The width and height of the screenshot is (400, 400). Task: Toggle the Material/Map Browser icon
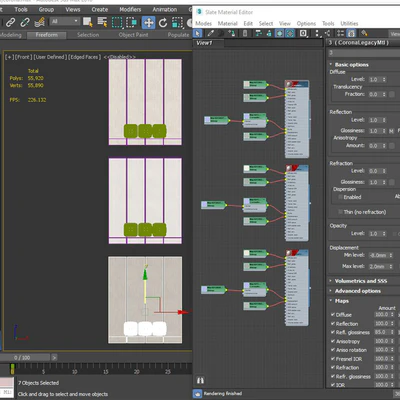click(340, 33)
